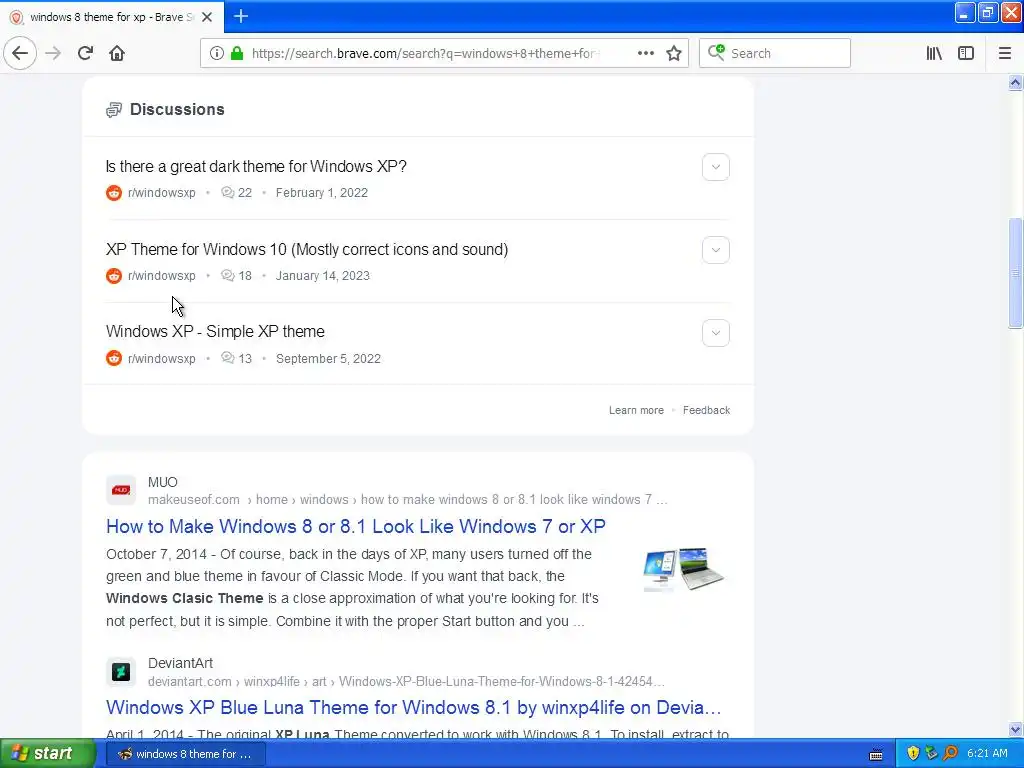Select the windows 8 theme for xp tab
The height and width of the screenshot is (768, 1024).
tap(112, 17)
